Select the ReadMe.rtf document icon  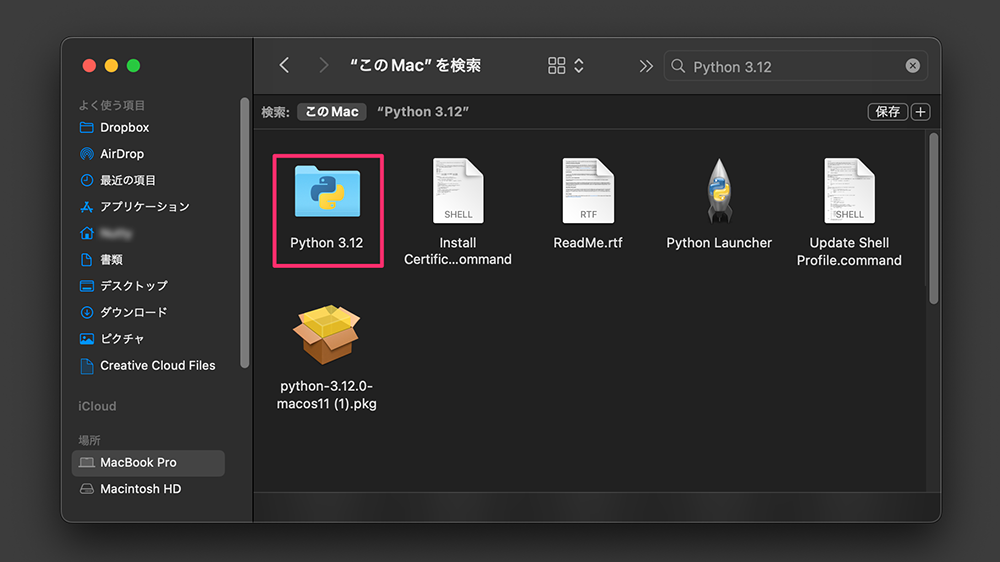(588, 191)
